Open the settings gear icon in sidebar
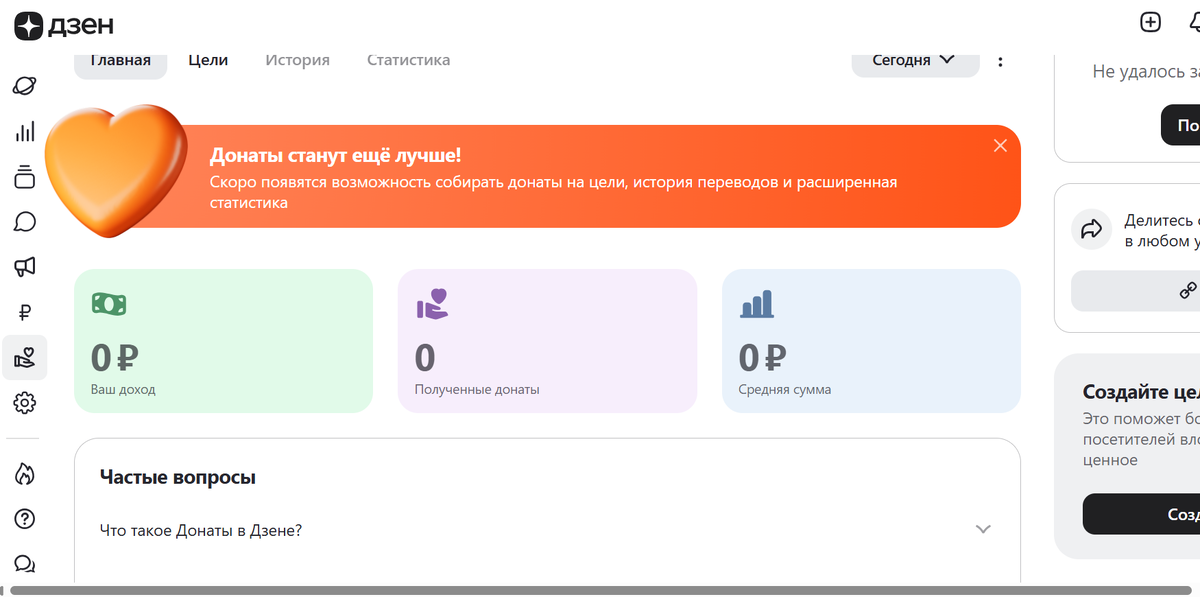Viewport: 1200px width, 597px height. [x=25, y=402]
